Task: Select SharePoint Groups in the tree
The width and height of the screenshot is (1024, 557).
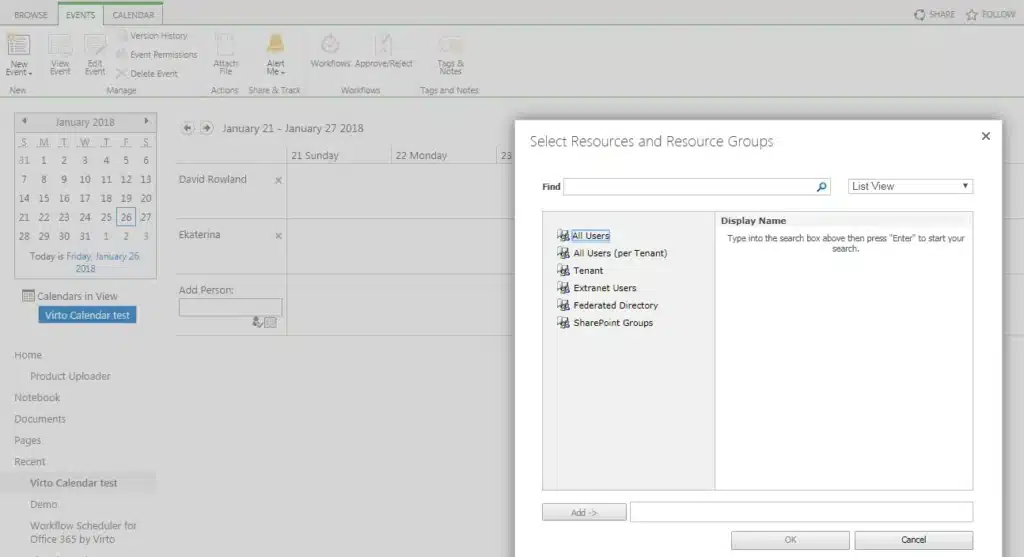Action: tap(613, 323)
